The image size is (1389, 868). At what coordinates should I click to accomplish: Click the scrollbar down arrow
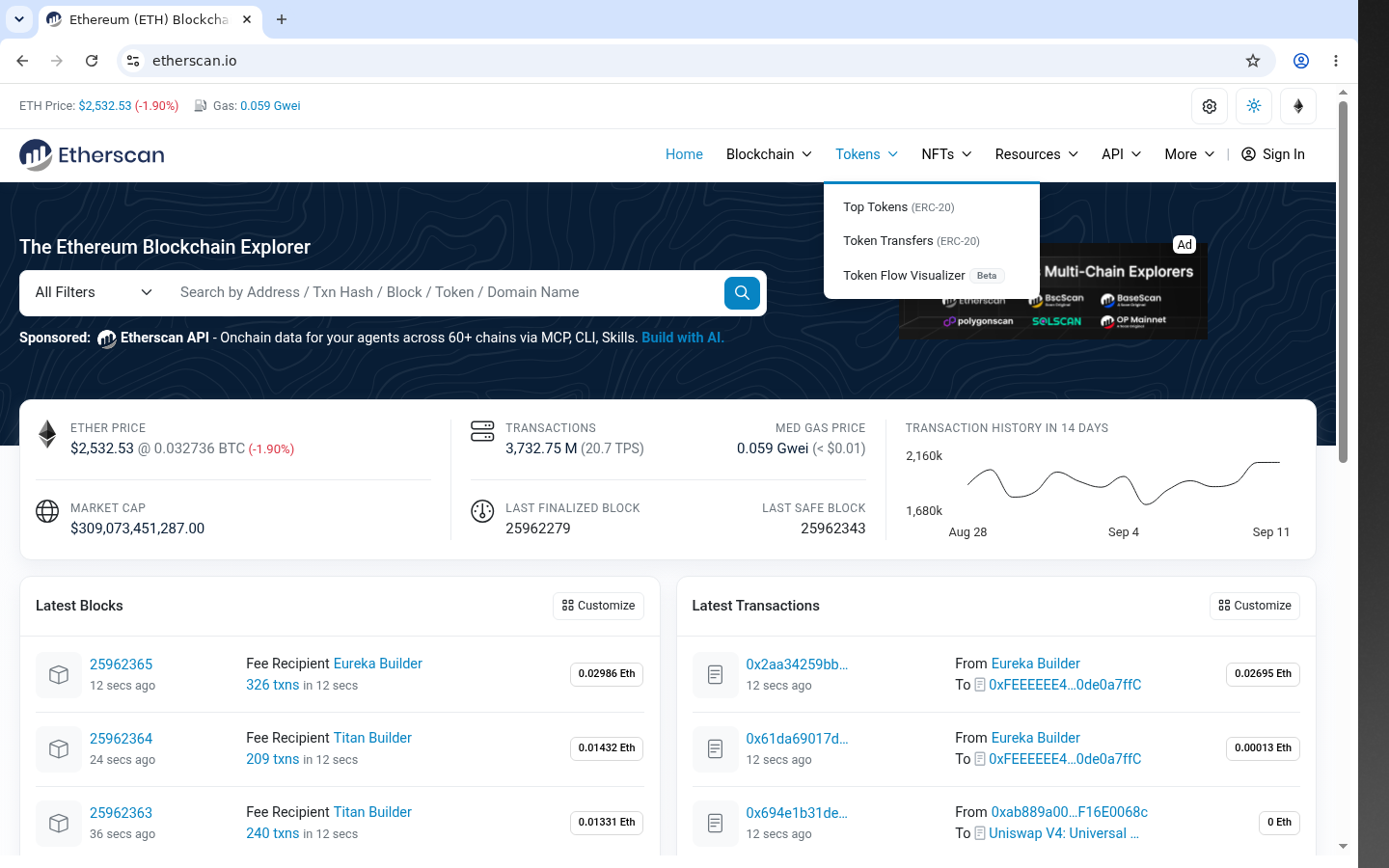(x=1343, y=847)
